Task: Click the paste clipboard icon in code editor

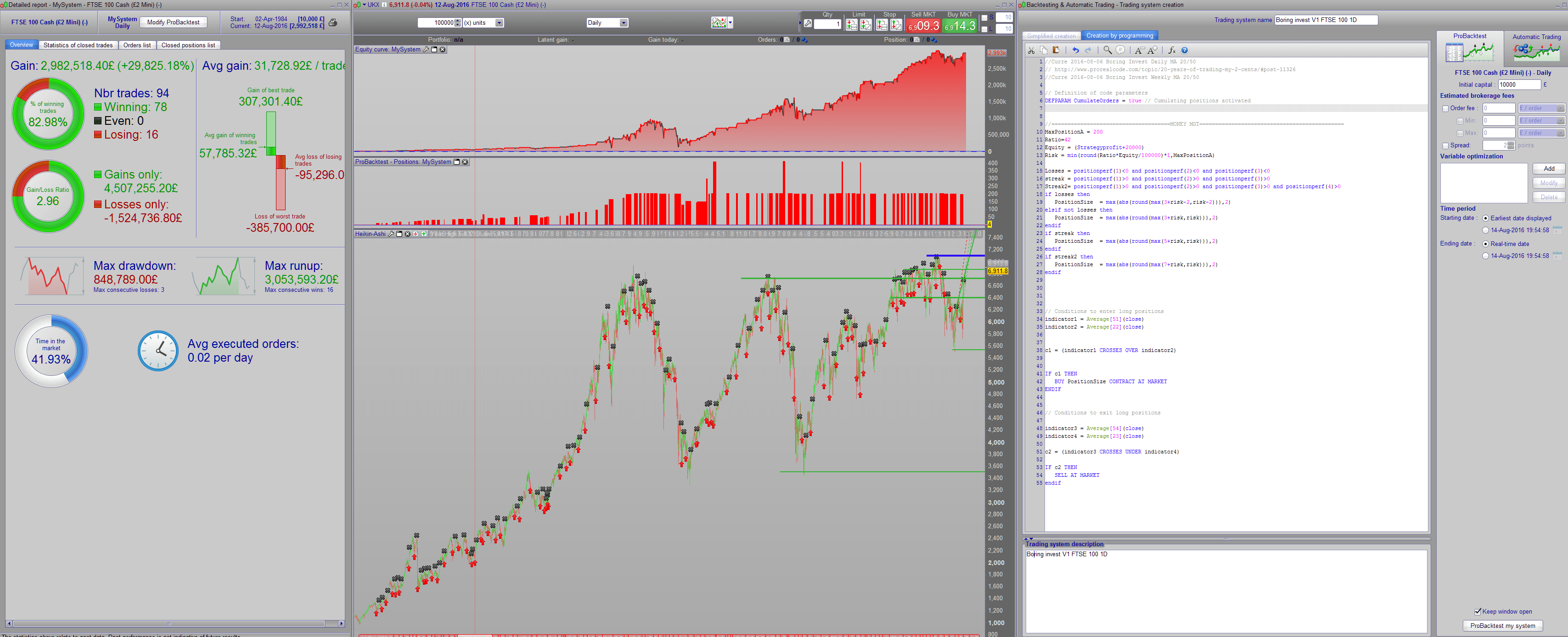Action: [x=1056, y=50]
